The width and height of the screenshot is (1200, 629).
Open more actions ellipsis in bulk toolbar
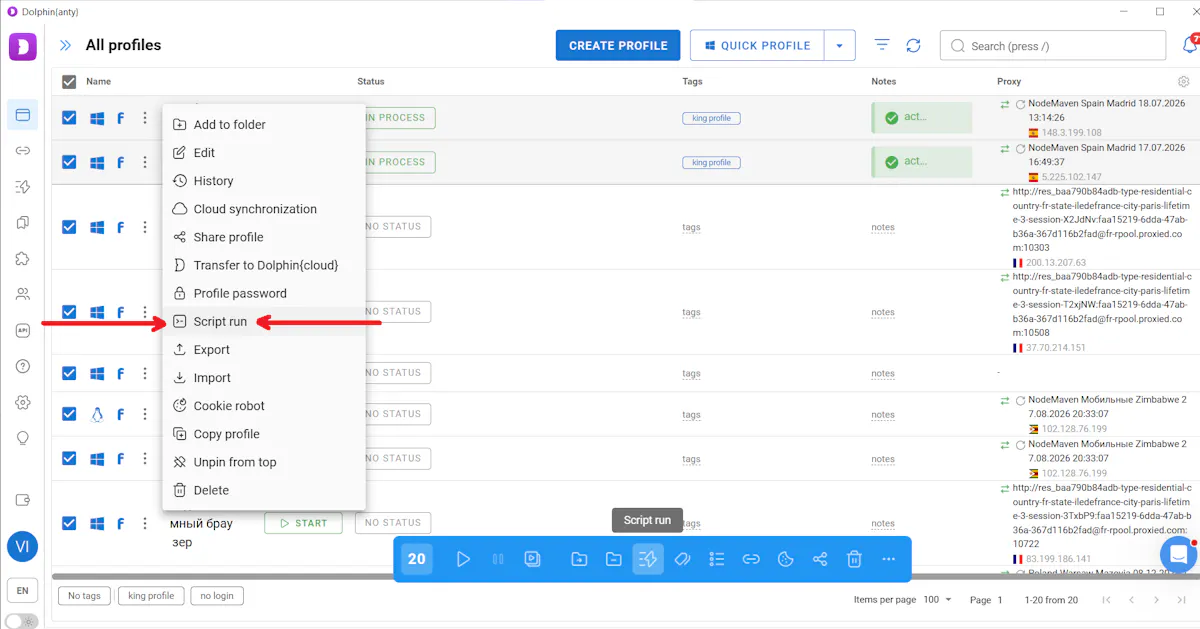[888, 559]
